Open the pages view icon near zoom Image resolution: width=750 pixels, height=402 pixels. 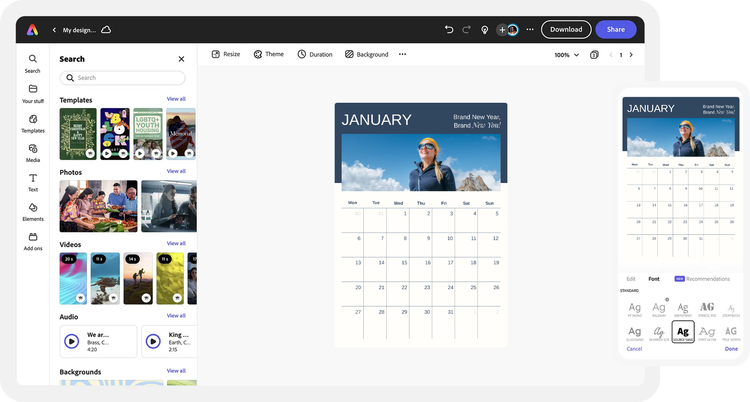click(594, 55)
